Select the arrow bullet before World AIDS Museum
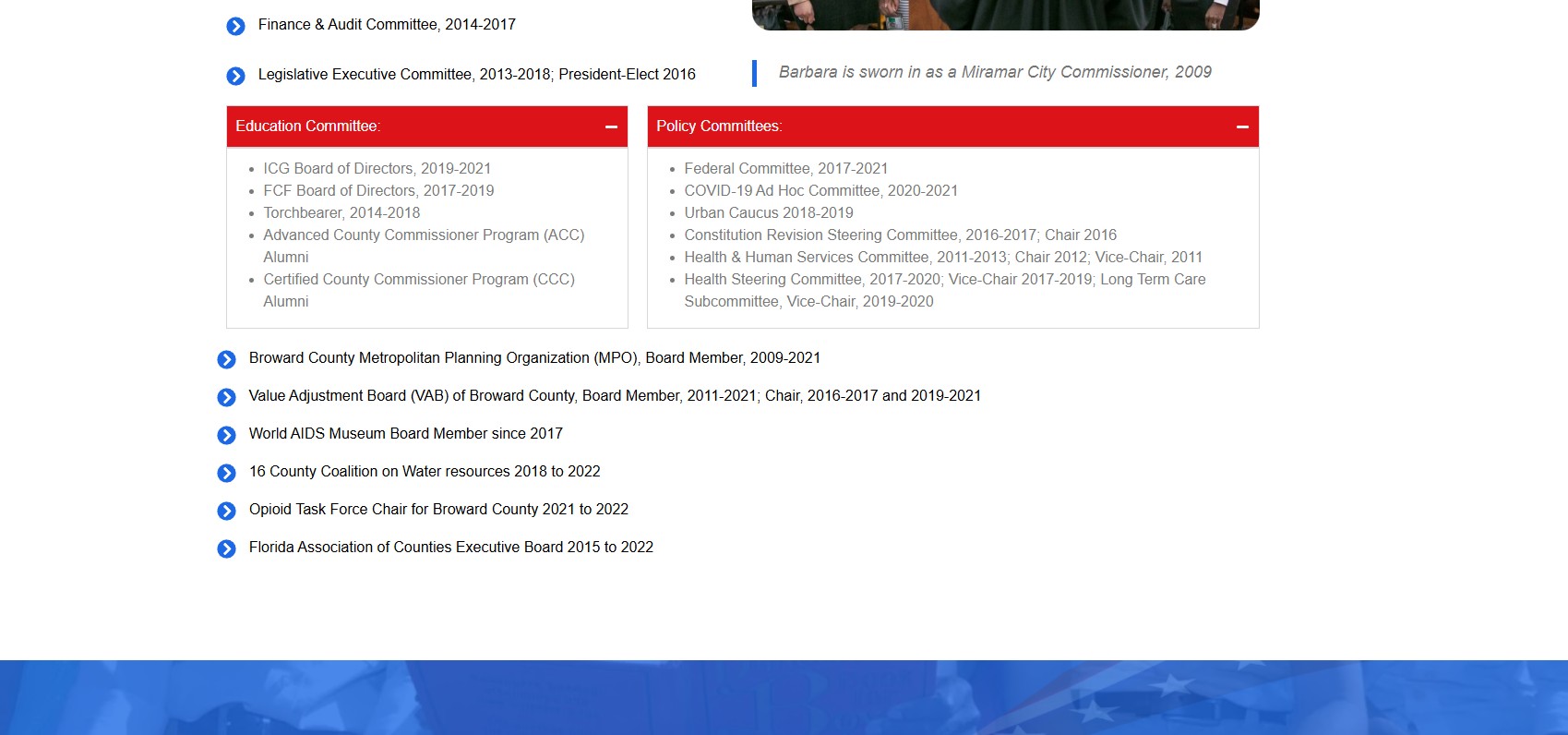 pyautogui.click(x=226, y=435)
